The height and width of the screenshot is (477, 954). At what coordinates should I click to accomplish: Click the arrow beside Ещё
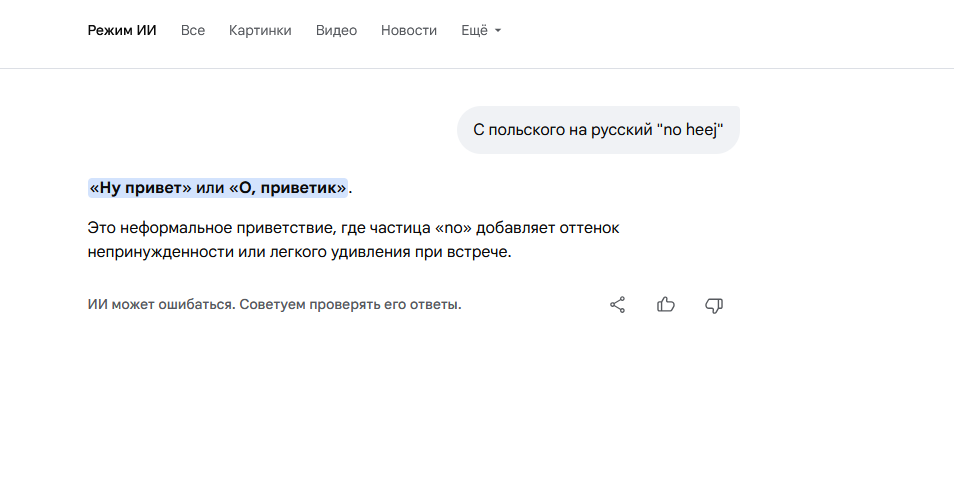(x=498, y=31)
